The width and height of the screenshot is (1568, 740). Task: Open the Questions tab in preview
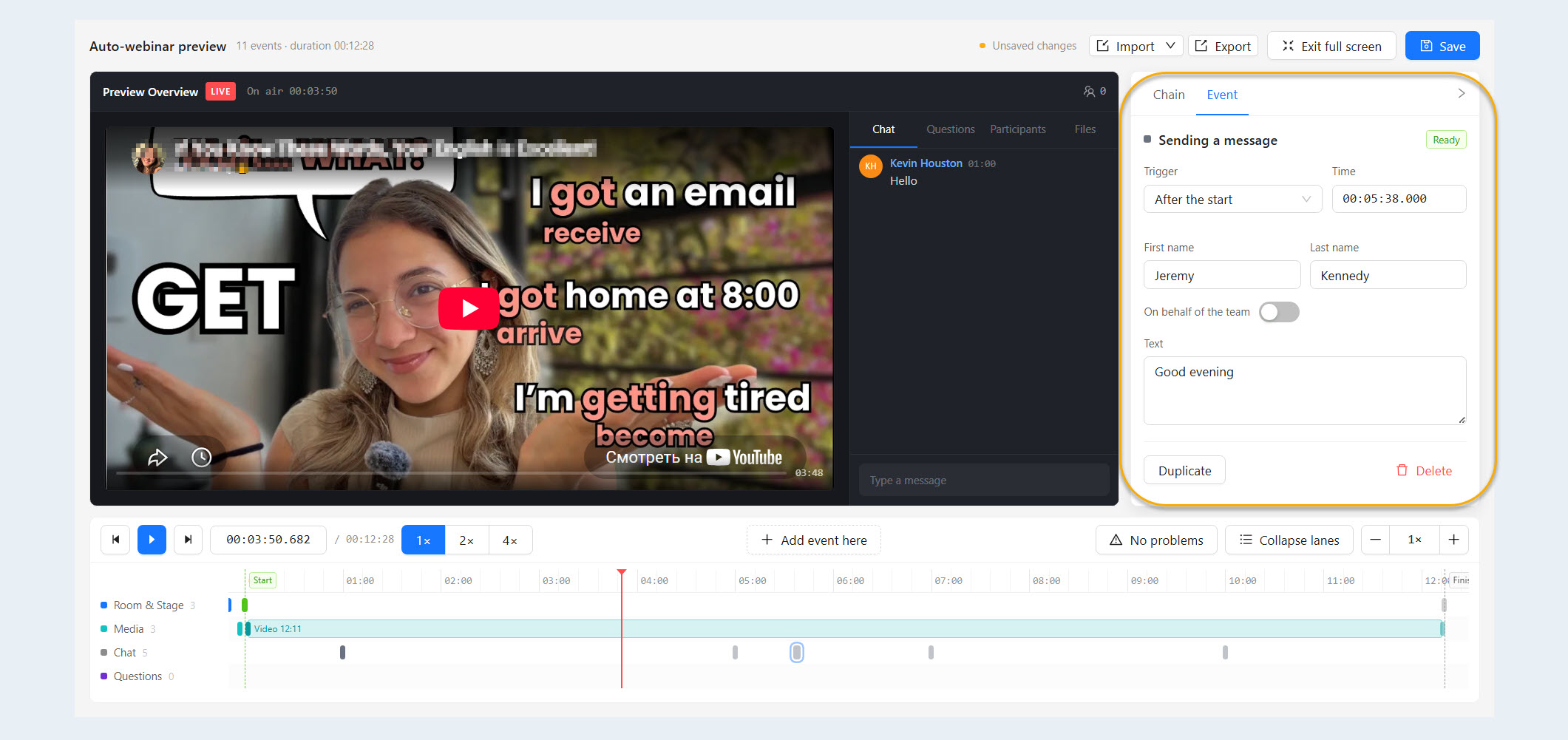(x=950, y=129)
